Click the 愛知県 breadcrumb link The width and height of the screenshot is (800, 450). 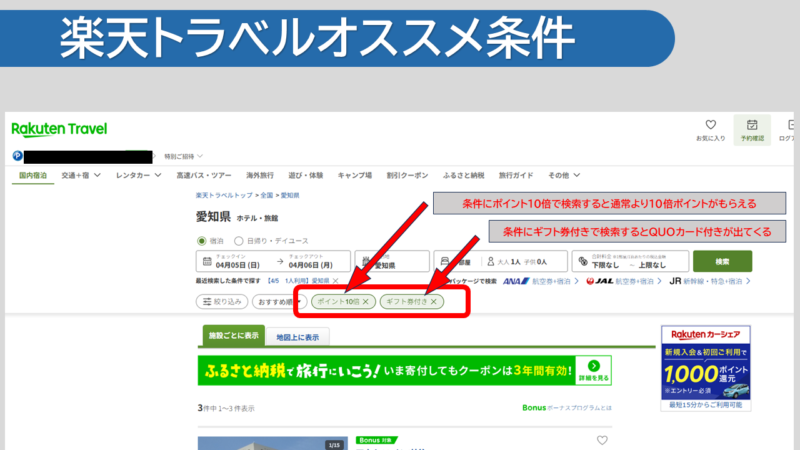point(290,195)
